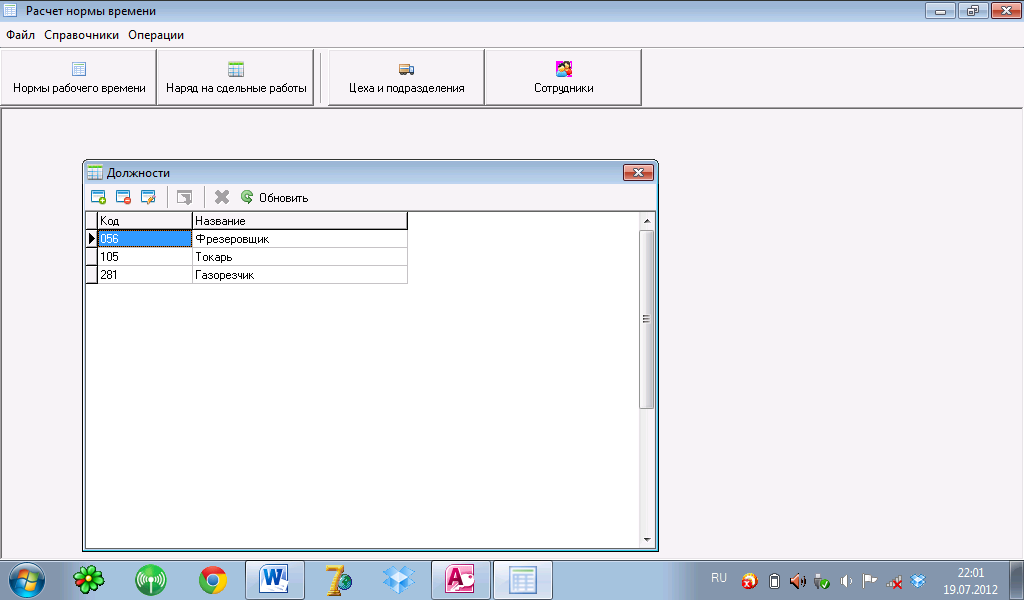Image resolution: width=1024 pixels, height=600 pixels.
Task: Select the Токарь cell
Action: coord(300,257)
